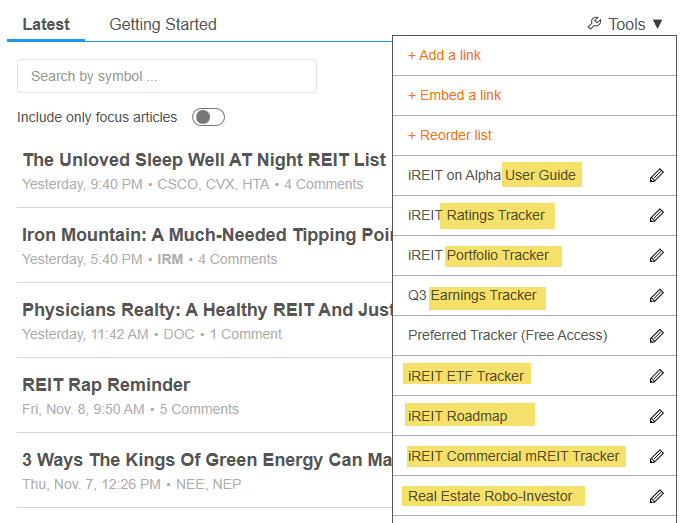Click the iREIT Roadmap edit pencil

[x=656, y=416]
